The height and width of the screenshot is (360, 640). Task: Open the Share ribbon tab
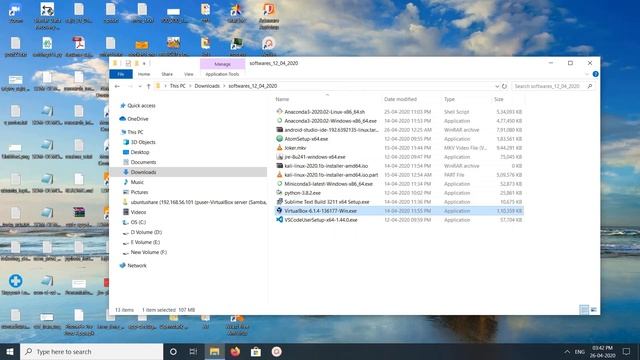pyautogui.click(x=167, y=74)
